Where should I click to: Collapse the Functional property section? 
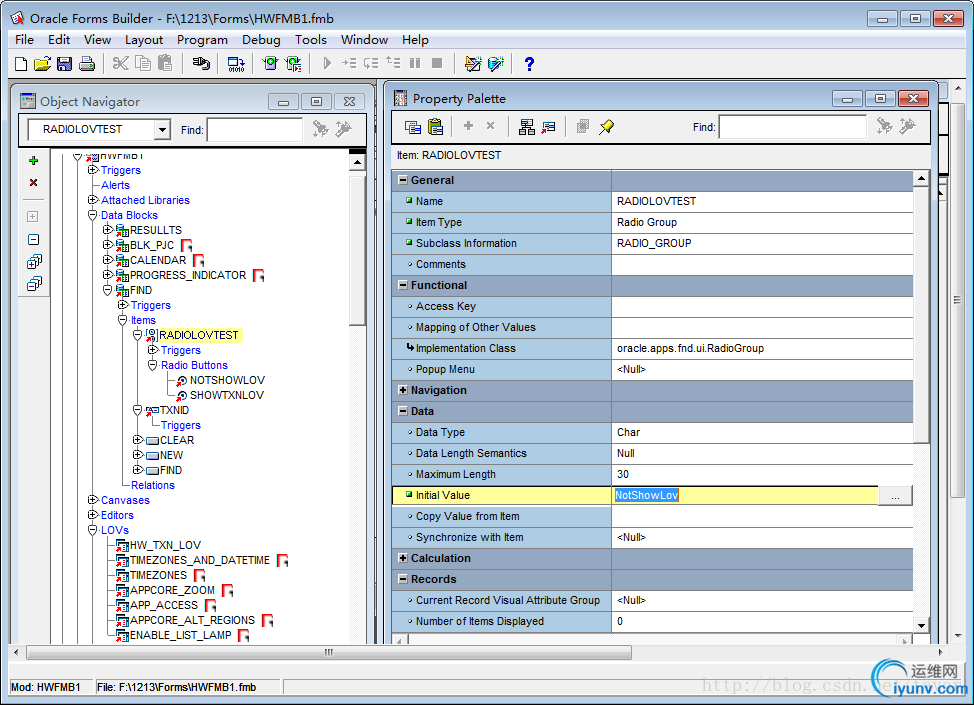(x=403, y=285)
